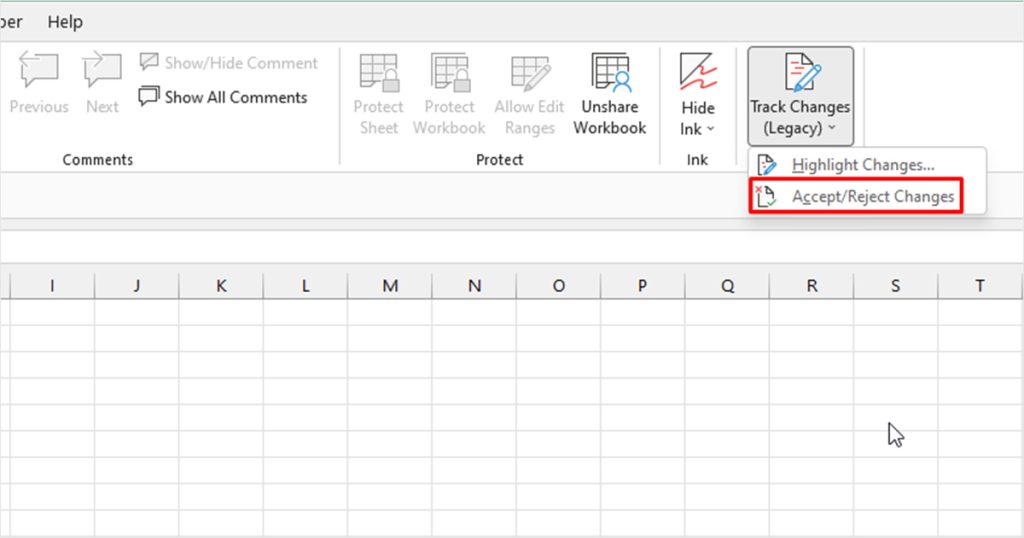This screenshot has width=1024, height=538.
Task: Click the Previous comment icon
Action: [39, 70]
